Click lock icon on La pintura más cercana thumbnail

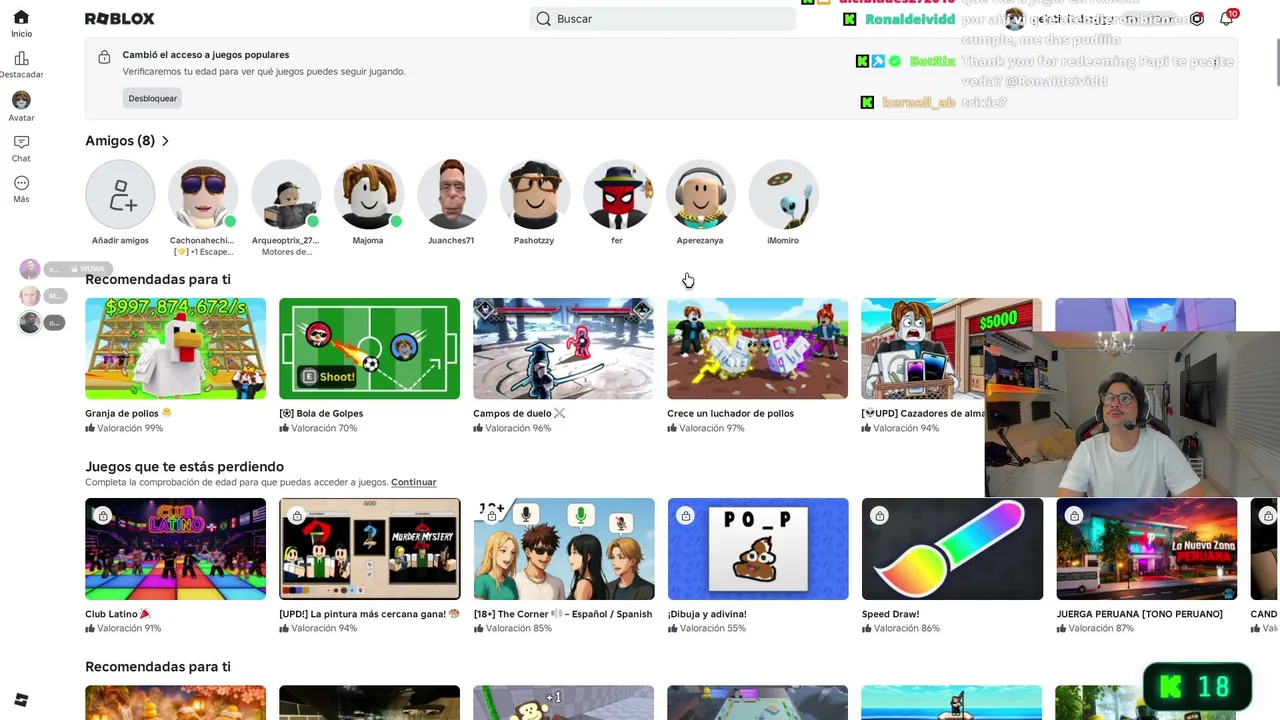297,516
